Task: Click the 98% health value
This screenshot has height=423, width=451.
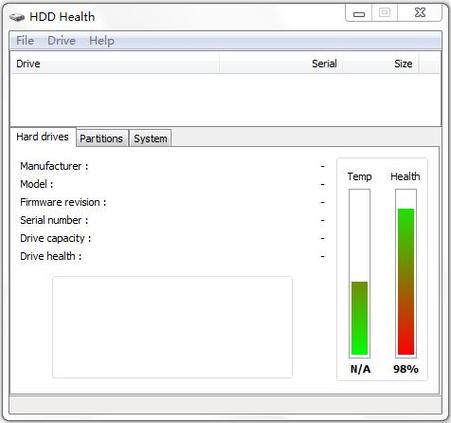Action: pyautogui.click(x=406, y=369)
